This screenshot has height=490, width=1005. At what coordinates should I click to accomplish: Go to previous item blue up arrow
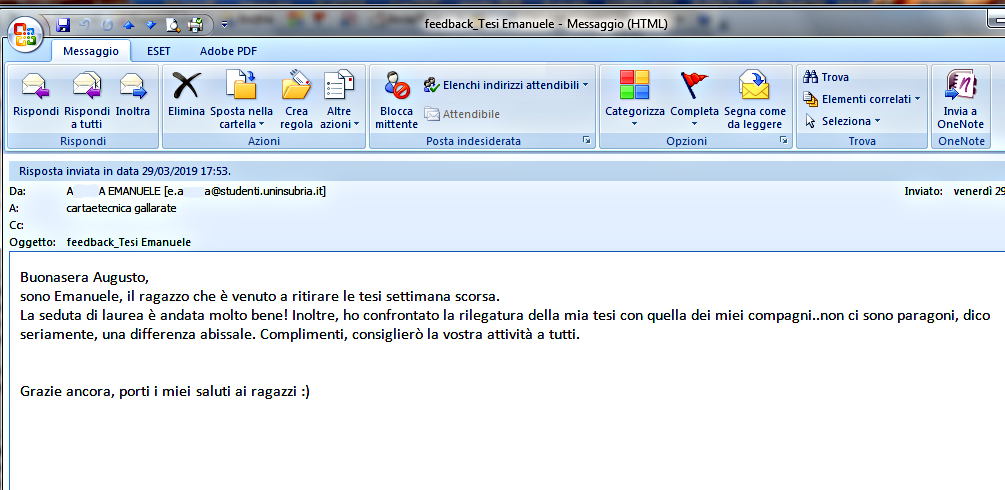pyautogui.click(x=129, y=25)
